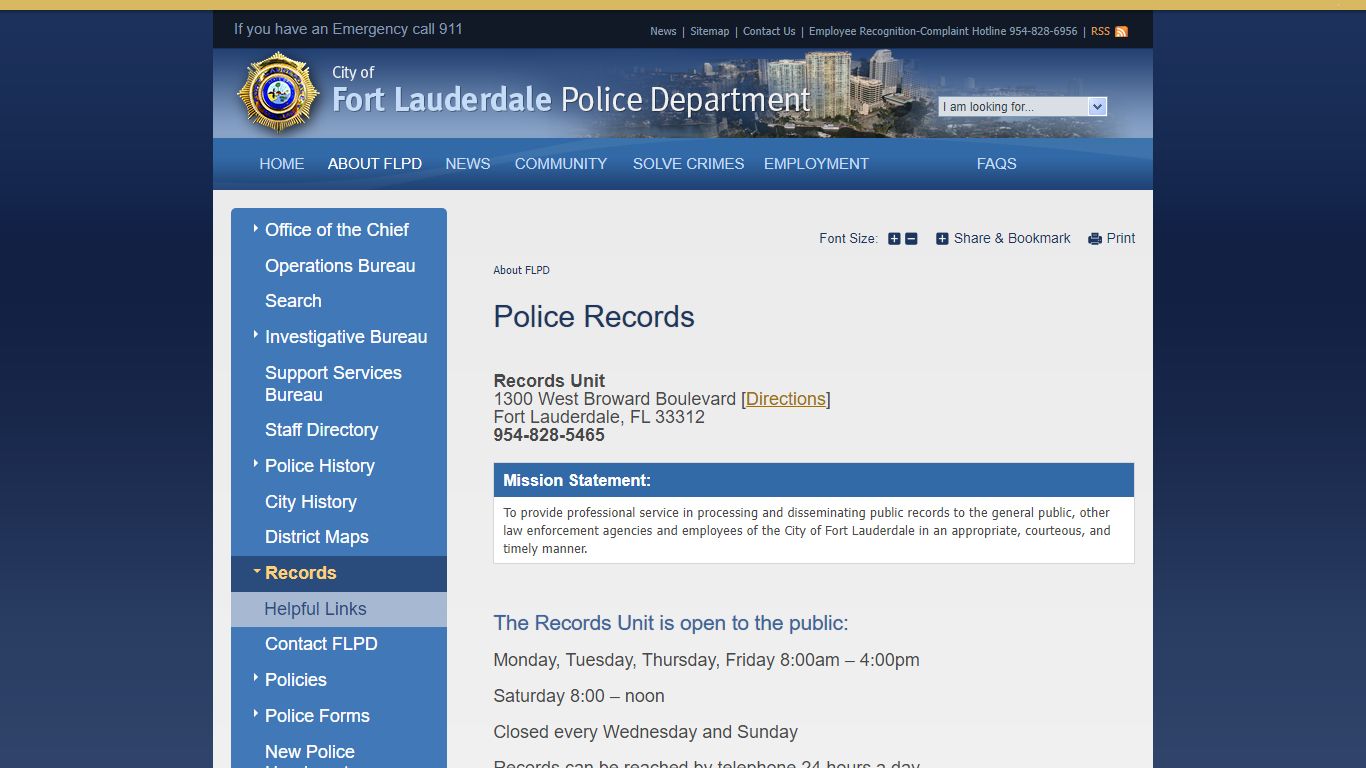Click the 1300 West Broward Boulevard address

(615, 399)
